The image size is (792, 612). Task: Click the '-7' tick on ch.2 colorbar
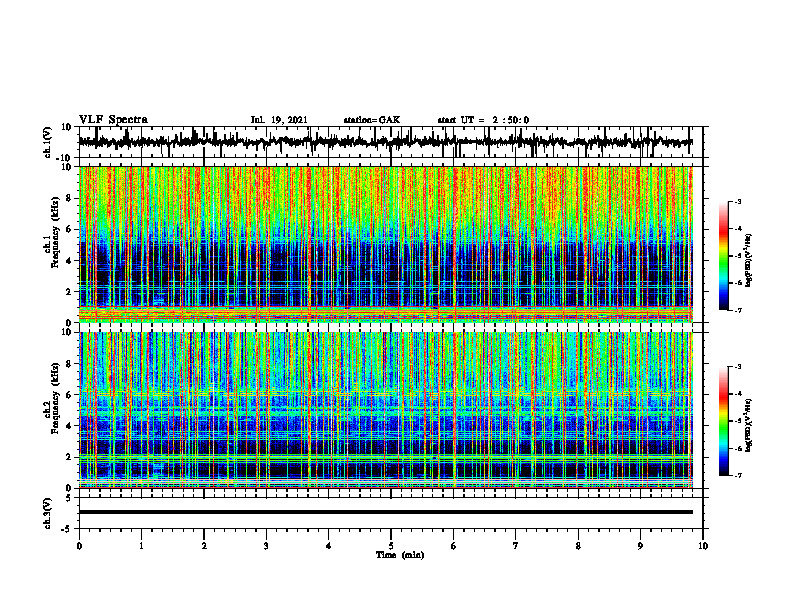[x=738, y=476]
